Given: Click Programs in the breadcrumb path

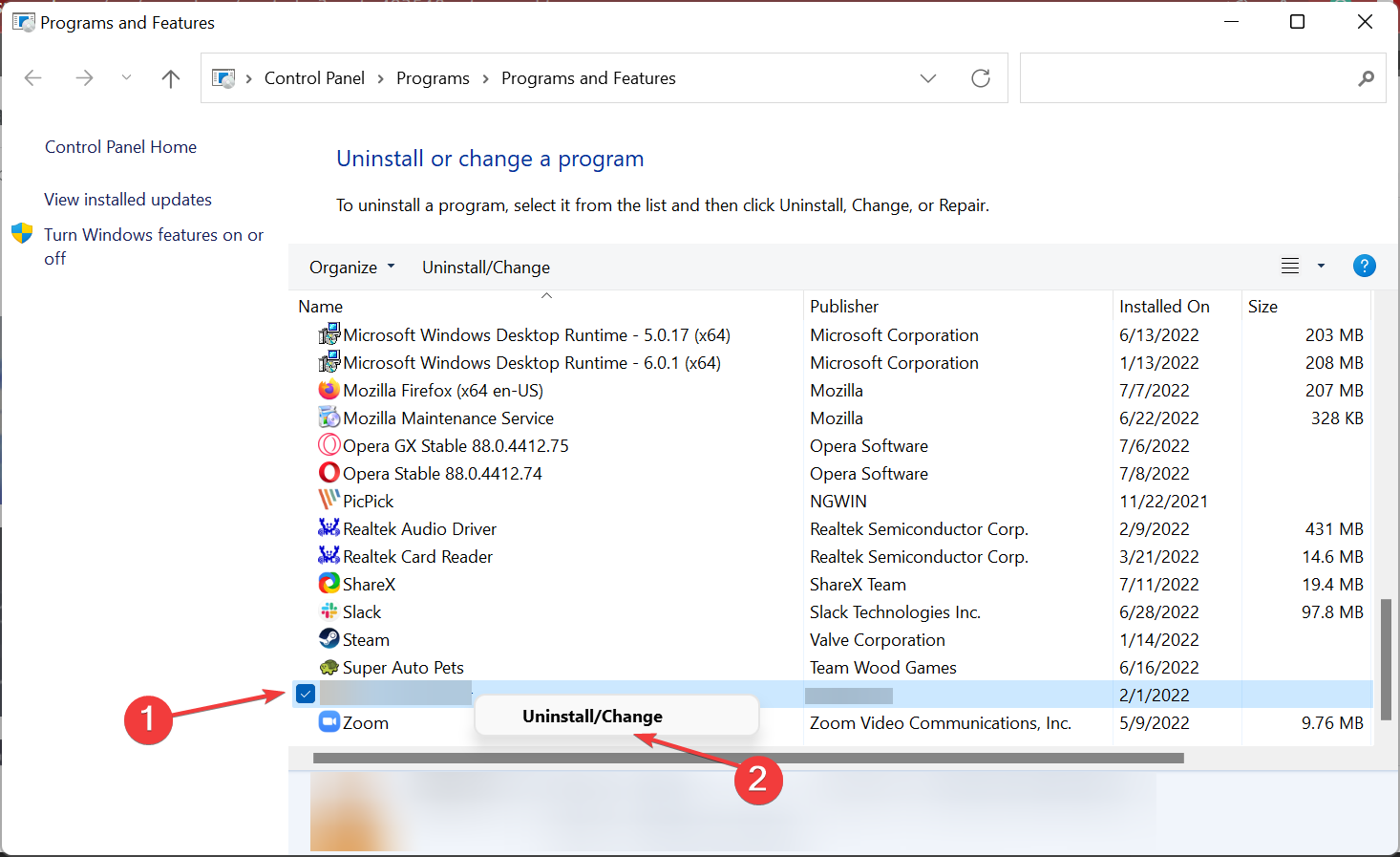Looking at the screenshot, I should (433, 78).
